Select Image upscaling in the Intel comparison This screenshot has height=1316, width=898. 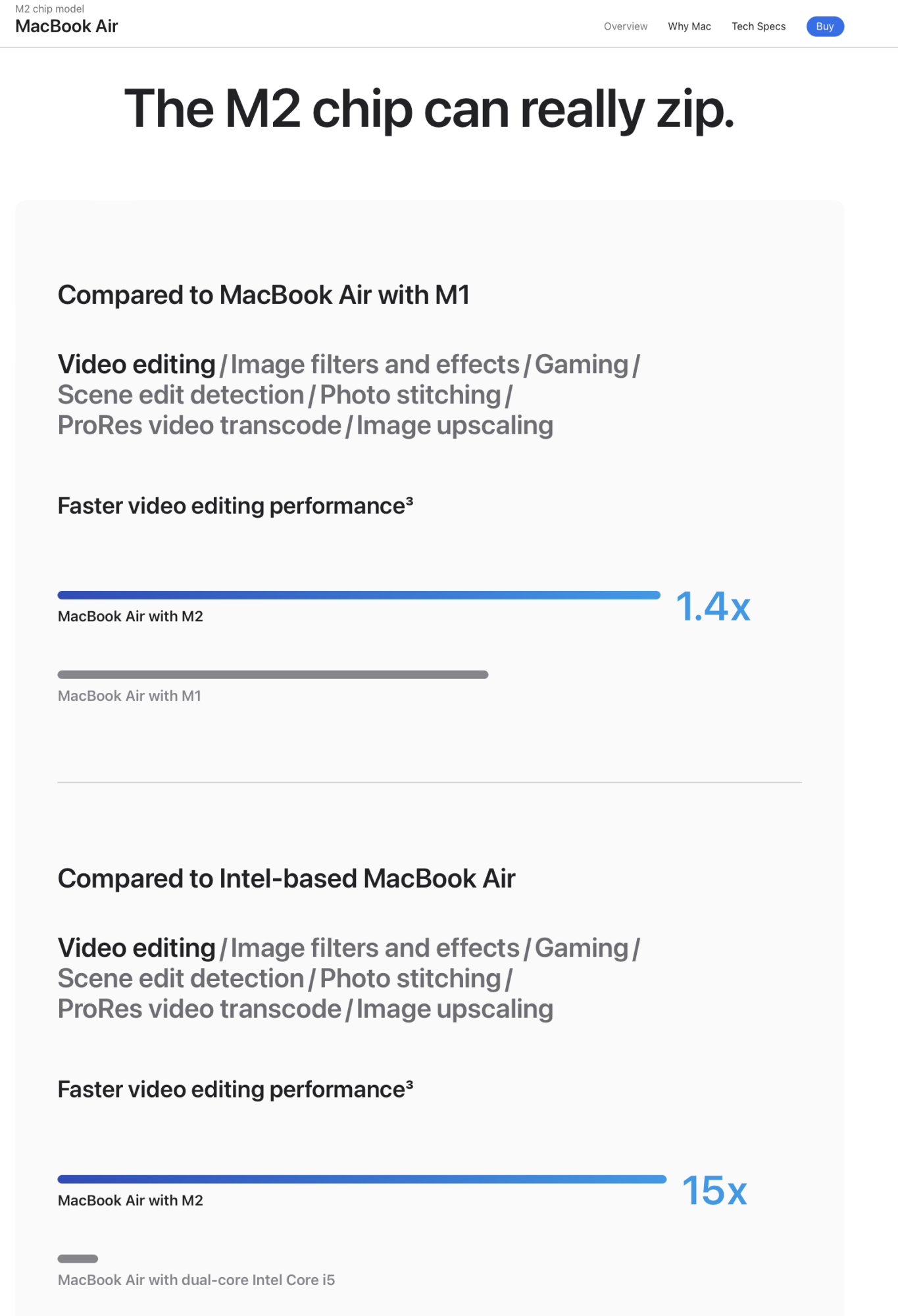pos(455,1009)
